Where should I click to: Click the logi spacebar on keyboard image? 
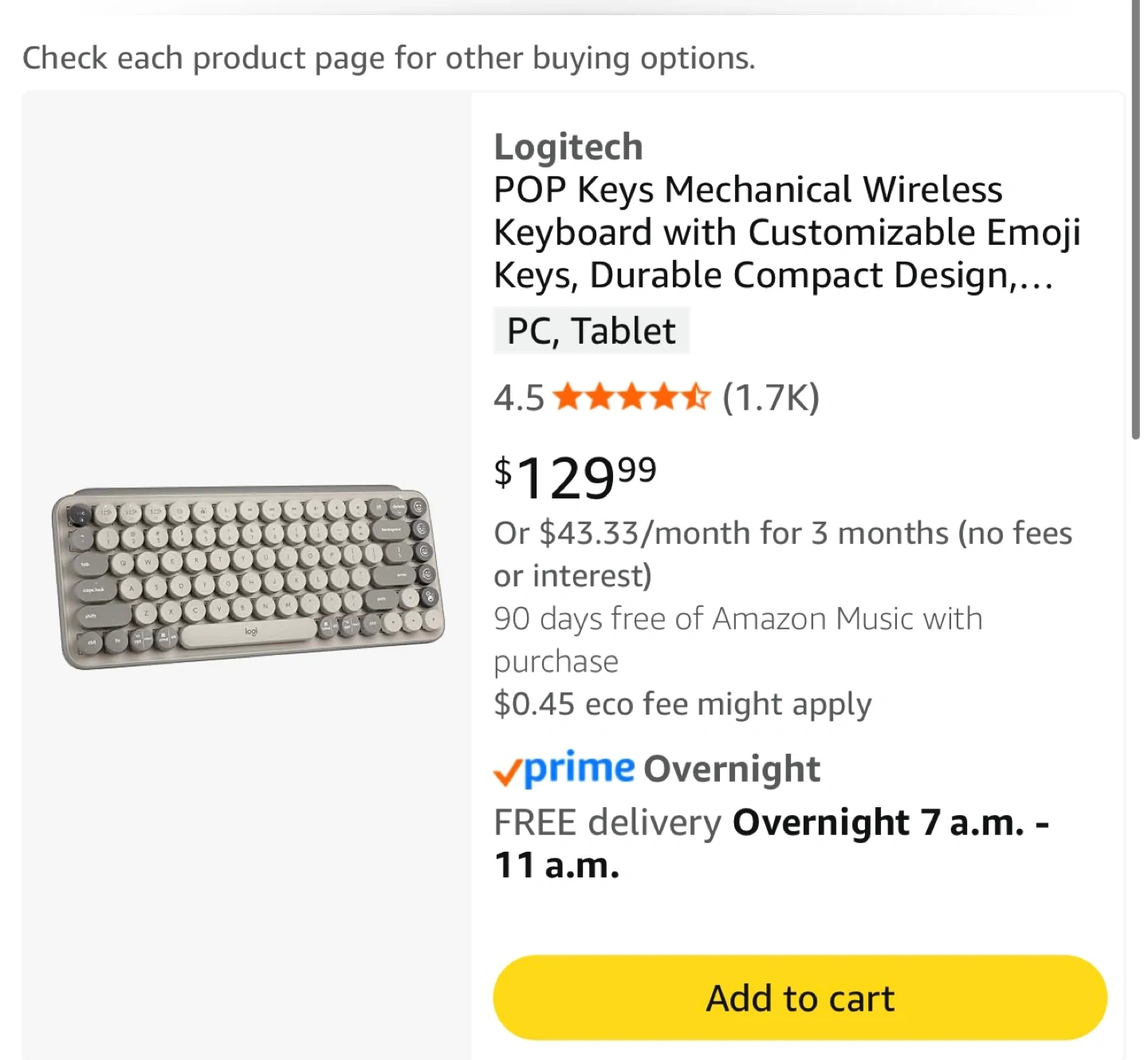250,633
